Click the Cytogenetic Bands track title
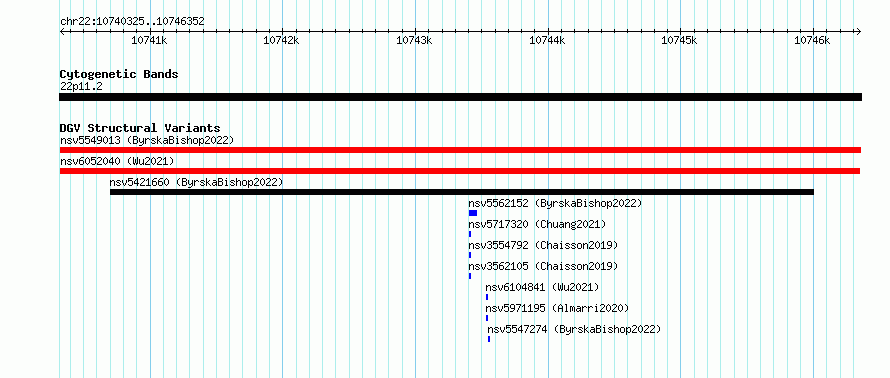Screen dimensions: 890x378 (x=119, y=74)
